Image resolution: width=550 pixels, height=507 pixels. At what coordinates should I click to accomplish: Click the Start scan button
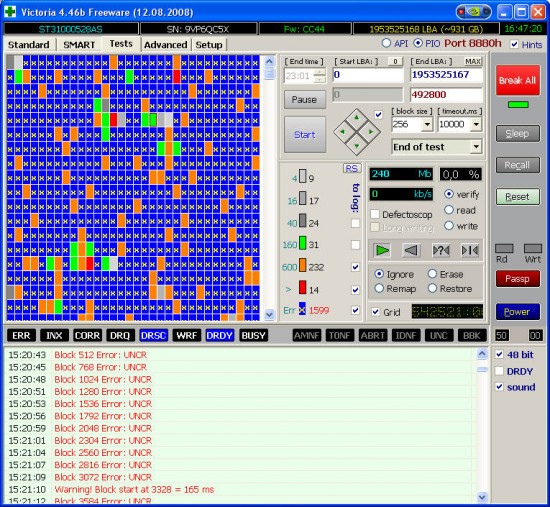[x=304, y=134]
